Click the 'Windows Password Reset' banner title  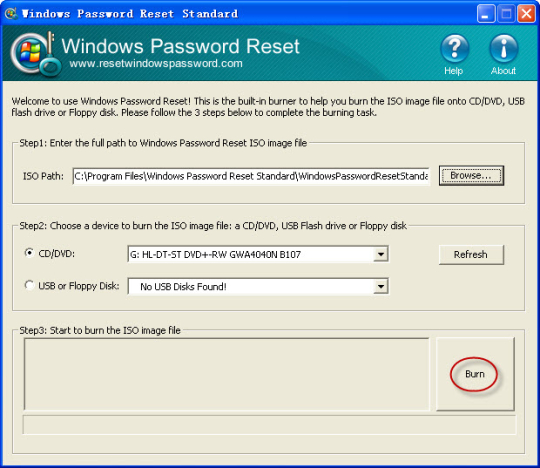click(x=180, y=46)
